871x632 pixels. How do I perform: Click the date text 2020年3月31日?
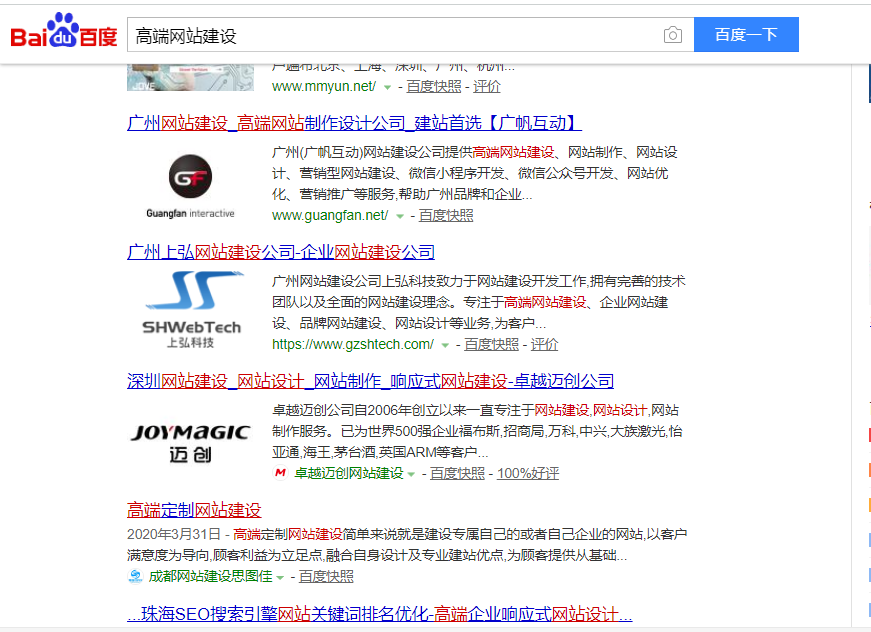pos(174,534)
